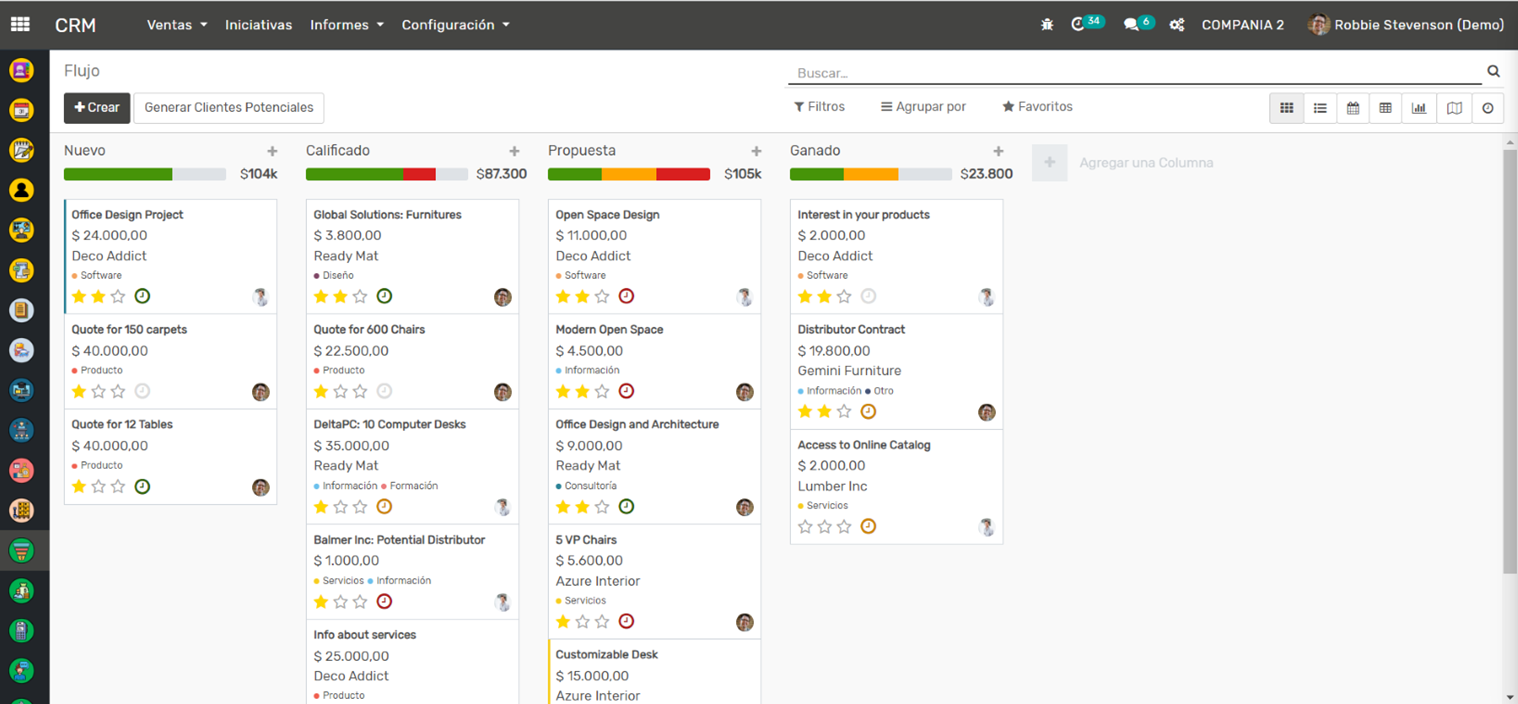This screenshot has height=704, width=1518.
Task: Open the map view
Action: tap(1454, 108)
